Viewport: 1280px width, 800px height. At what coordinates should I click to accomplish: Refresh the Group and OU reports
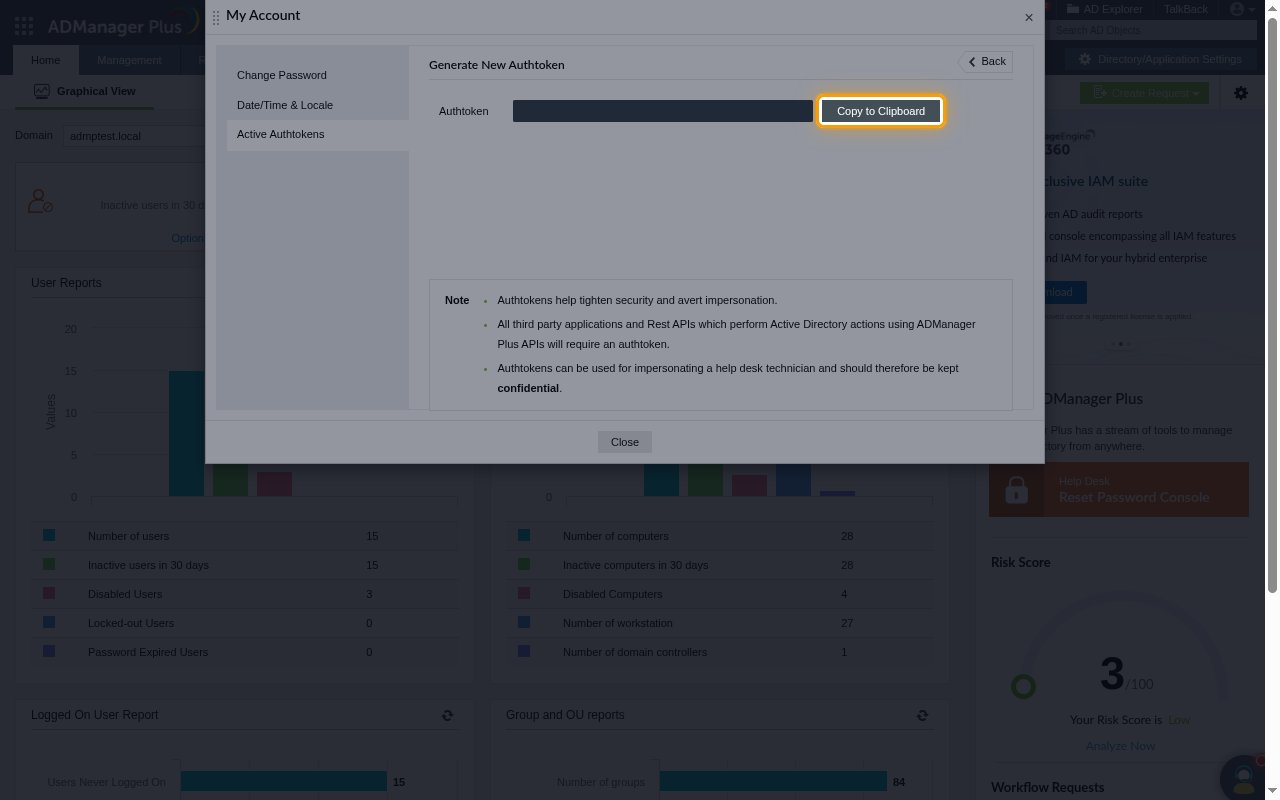pos(922,716)
